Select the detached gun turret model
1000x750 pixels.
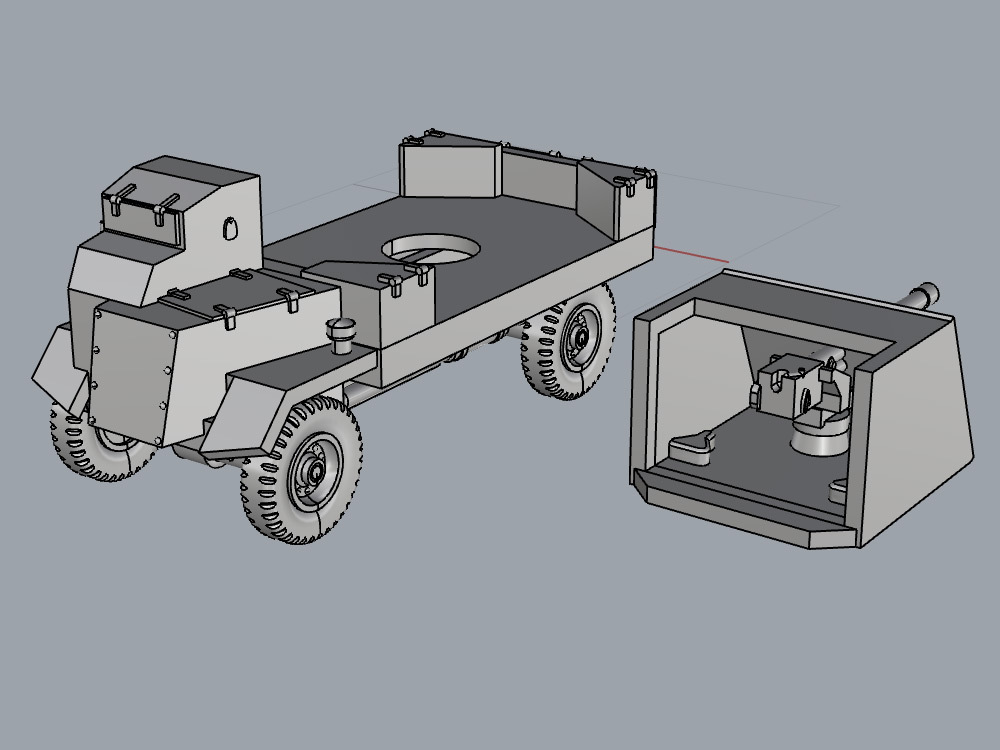(x=802, y=409)
